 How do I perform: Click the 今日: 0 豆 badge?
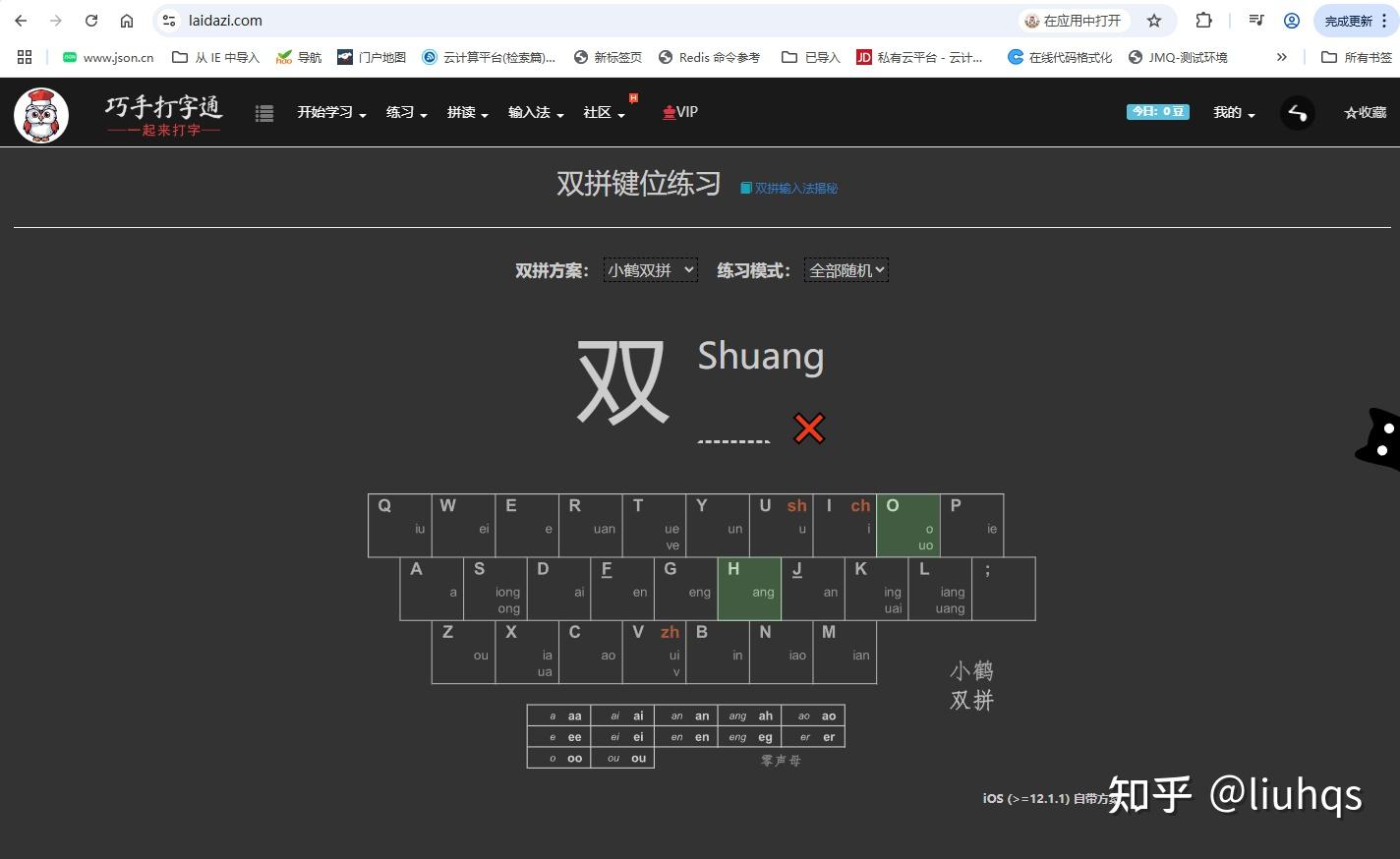pos(1158,112)
